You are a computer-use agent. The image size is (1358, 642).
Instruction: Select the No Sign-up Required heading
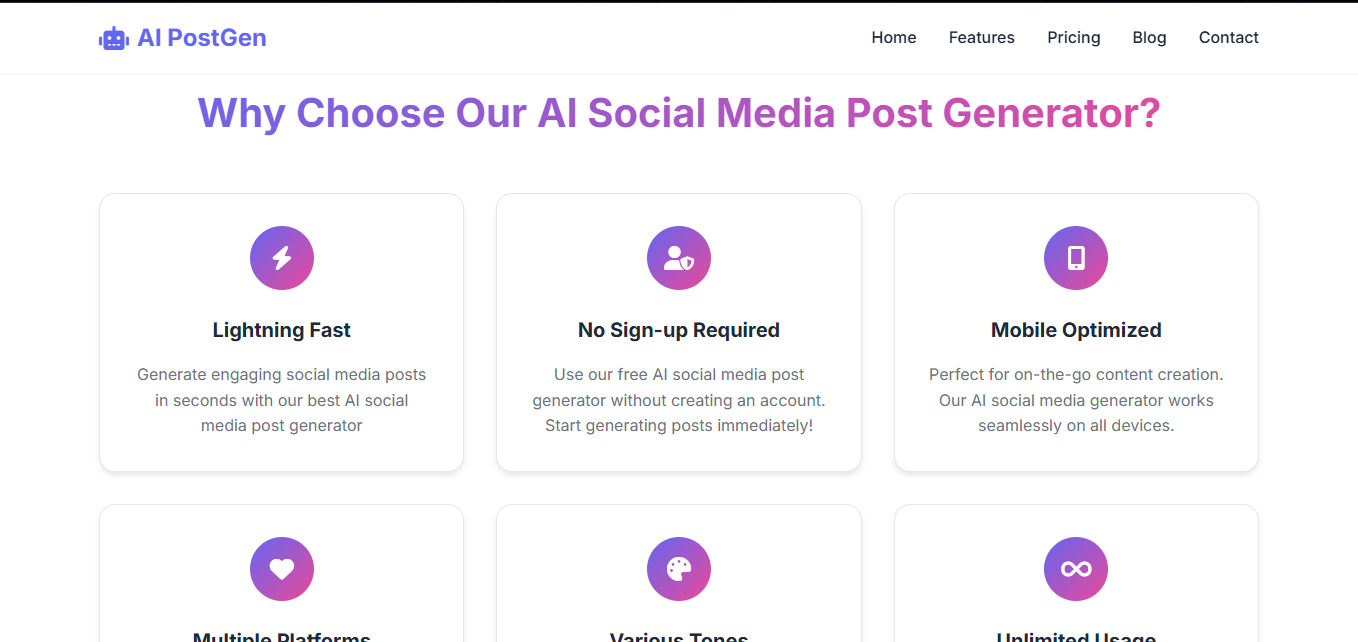point(679,330)
